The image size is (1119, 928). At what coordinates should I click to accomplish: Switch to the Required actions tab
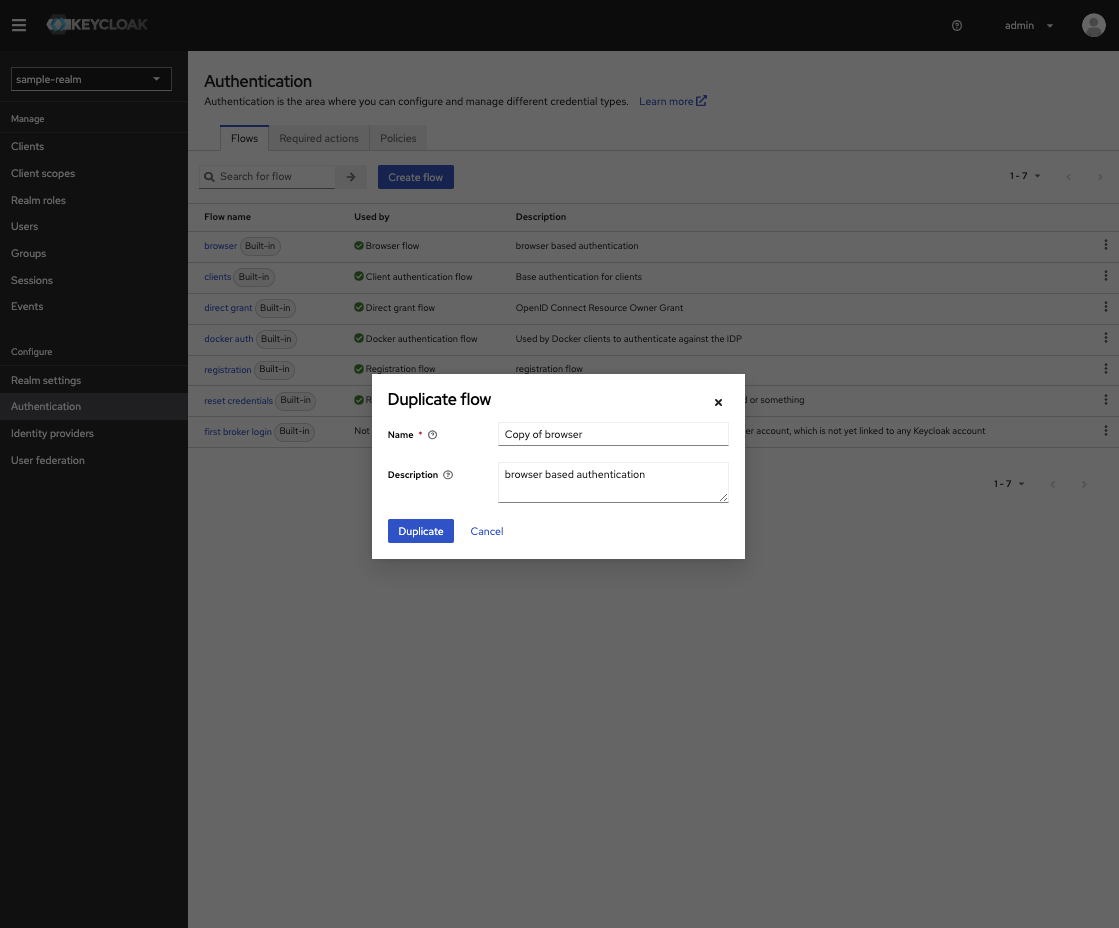point(319,139)
